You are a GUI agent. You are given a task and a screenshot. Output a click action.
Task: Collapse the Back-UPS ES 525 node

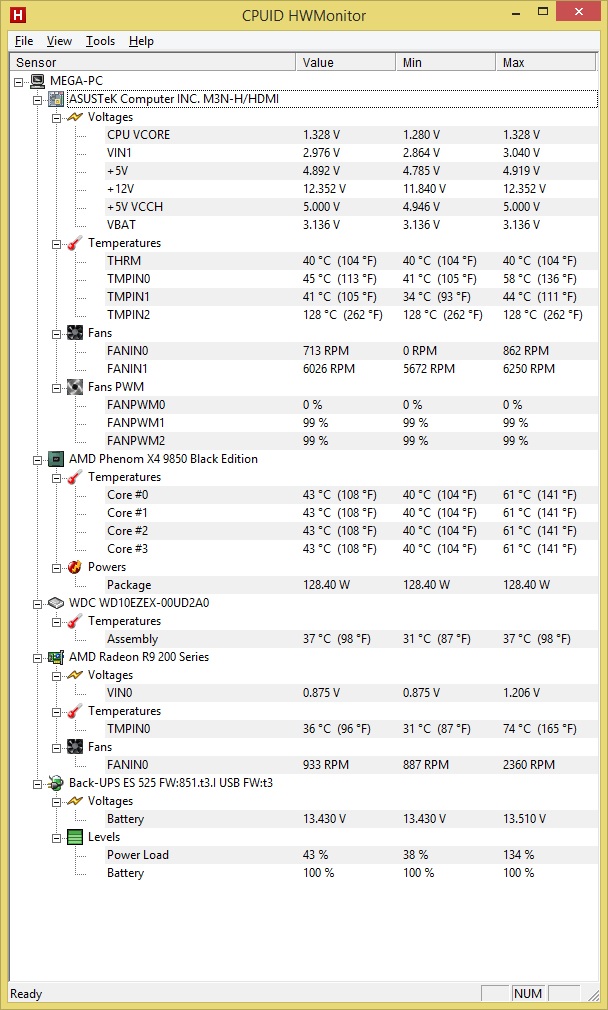37,785
